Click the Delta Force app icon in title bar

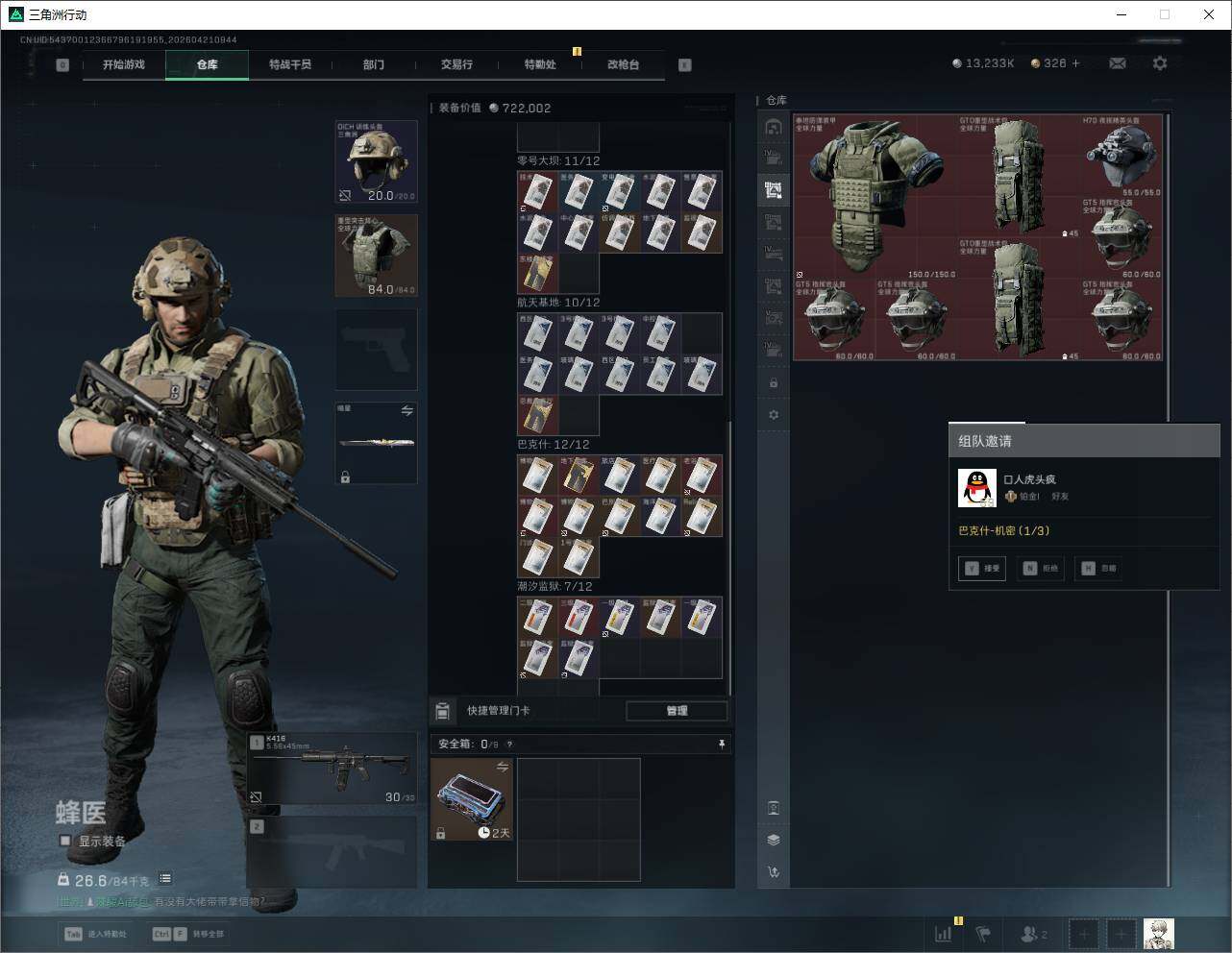pyautogui.click(x=15, y=14)
